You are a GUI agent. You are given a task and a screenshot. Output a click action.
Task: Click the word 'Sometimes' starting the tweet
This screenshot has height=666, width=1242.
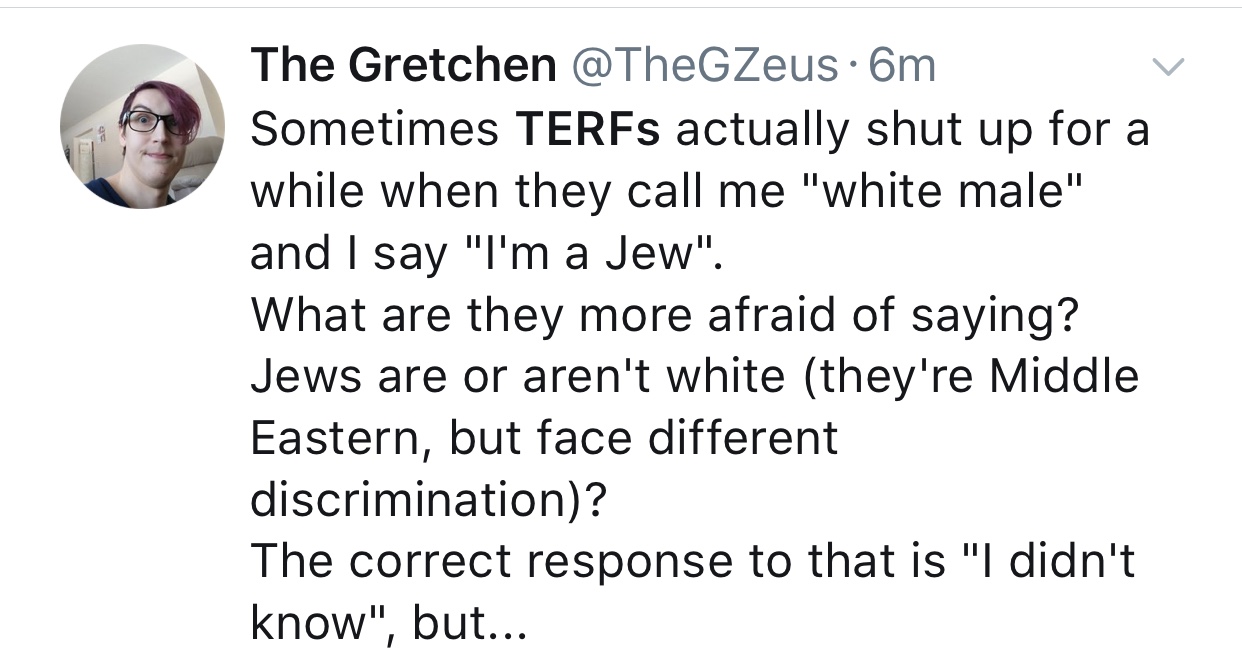375,130
